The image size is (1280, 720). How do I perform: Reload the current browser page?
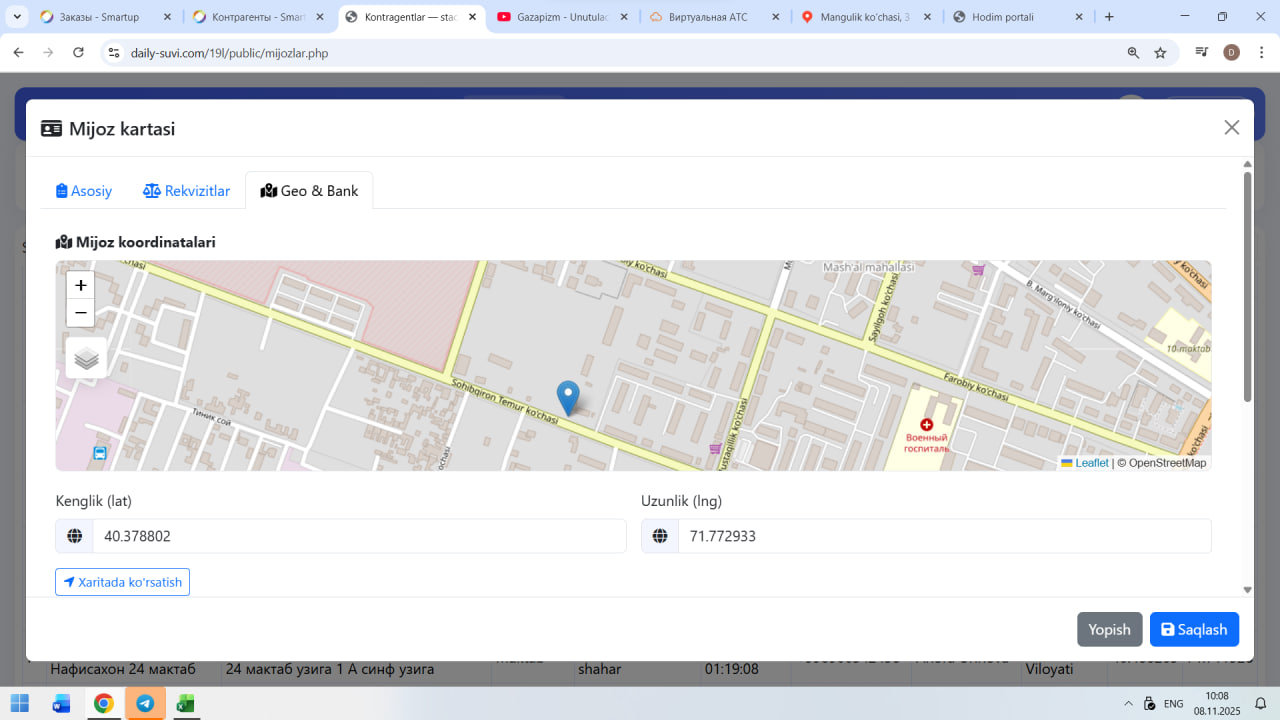79,53
